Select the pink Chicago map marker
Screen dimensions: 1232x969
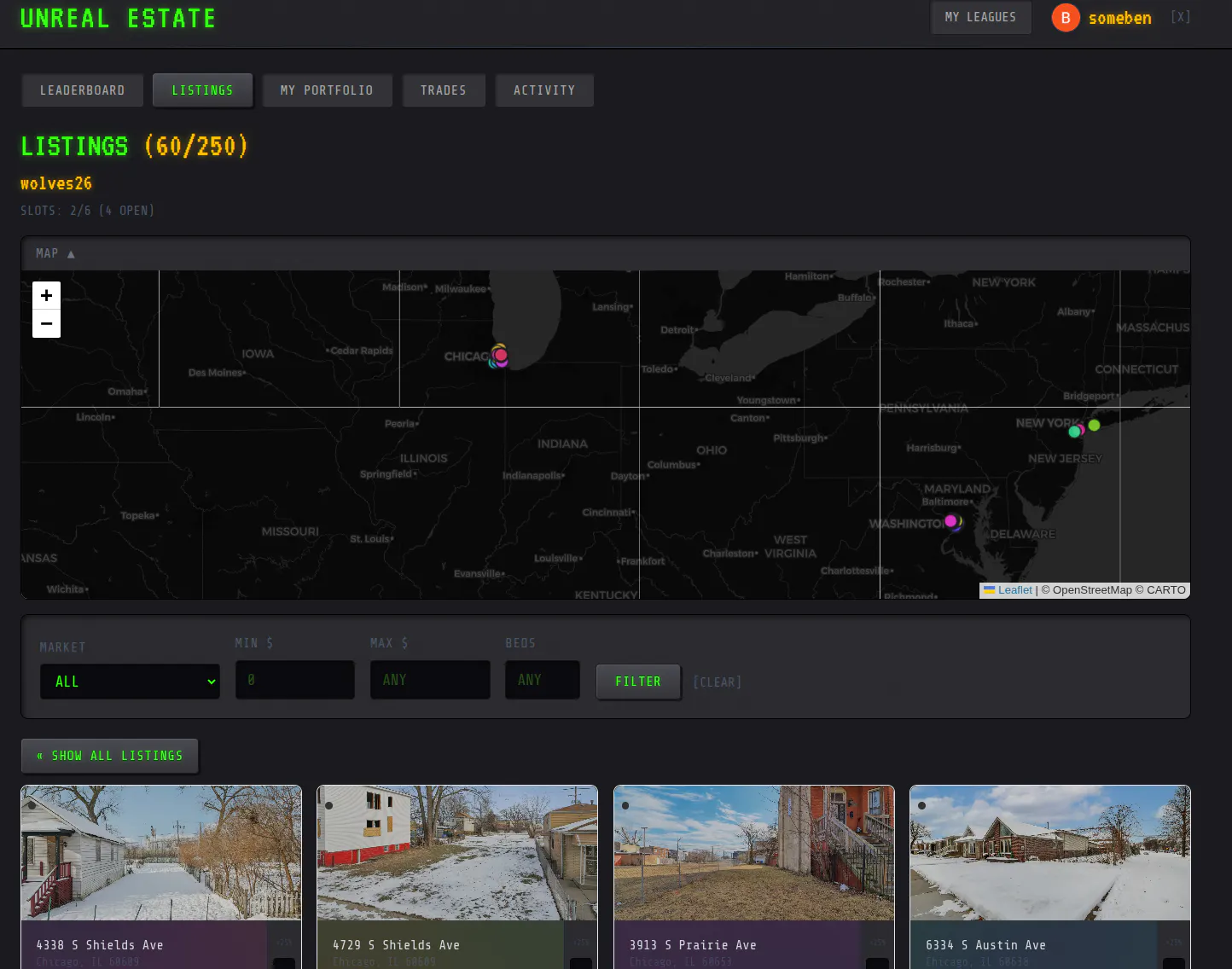point(501,355)
